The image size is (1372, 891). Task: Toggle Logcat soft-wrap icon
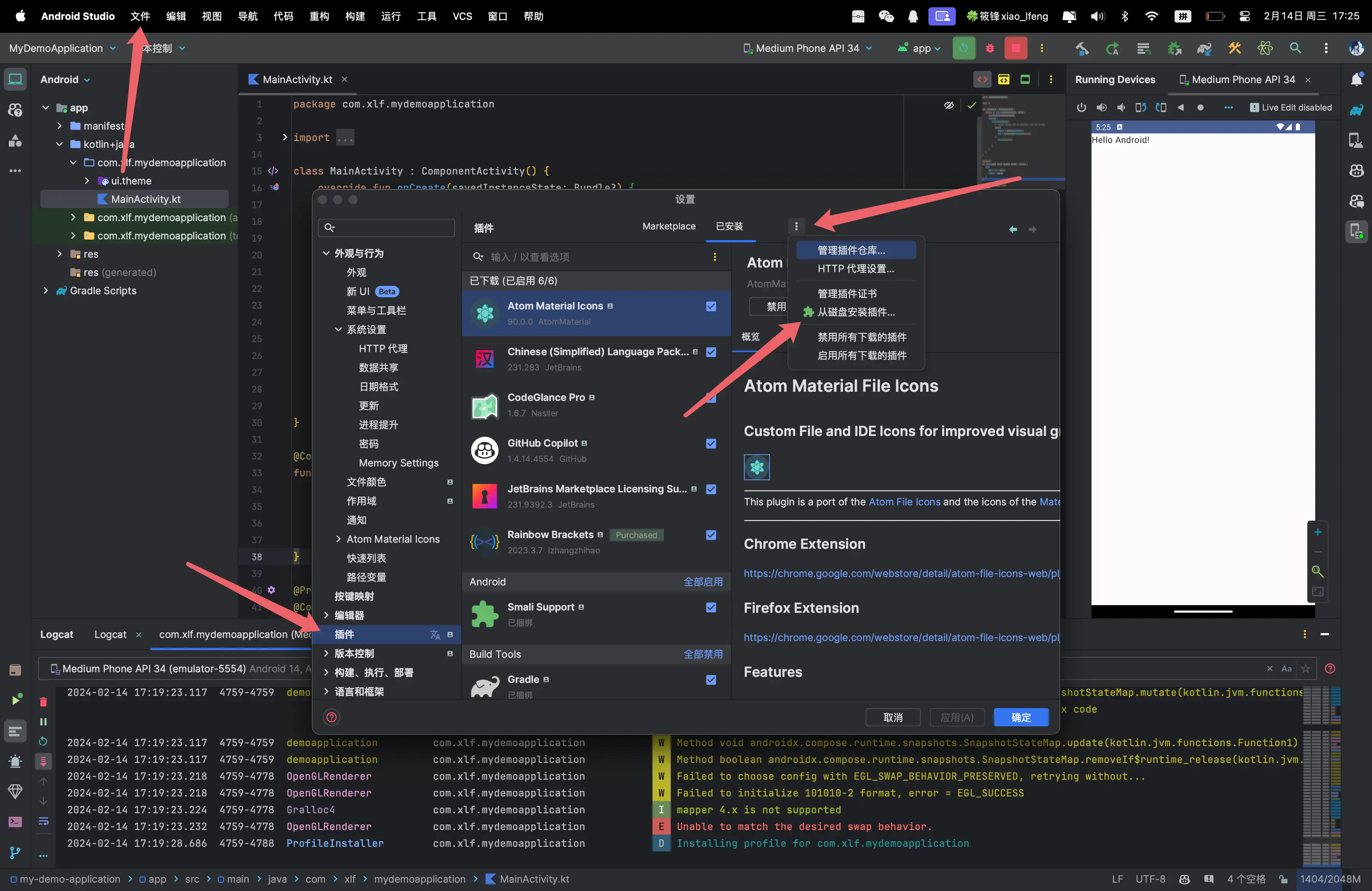[43, 821]
